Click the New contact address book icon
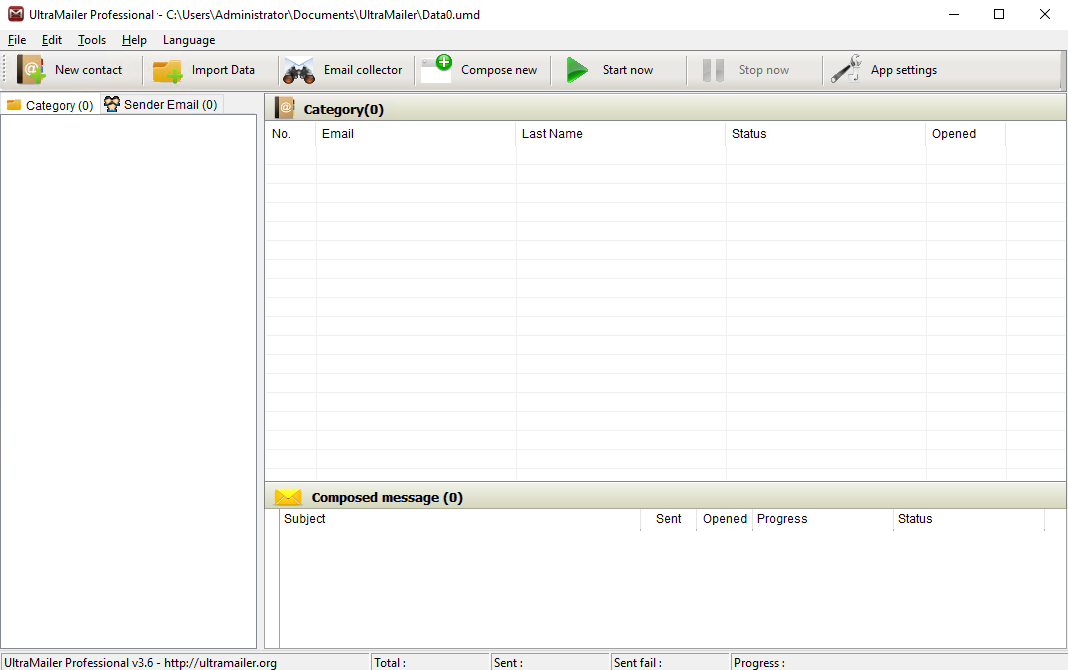 pos(31,69)
